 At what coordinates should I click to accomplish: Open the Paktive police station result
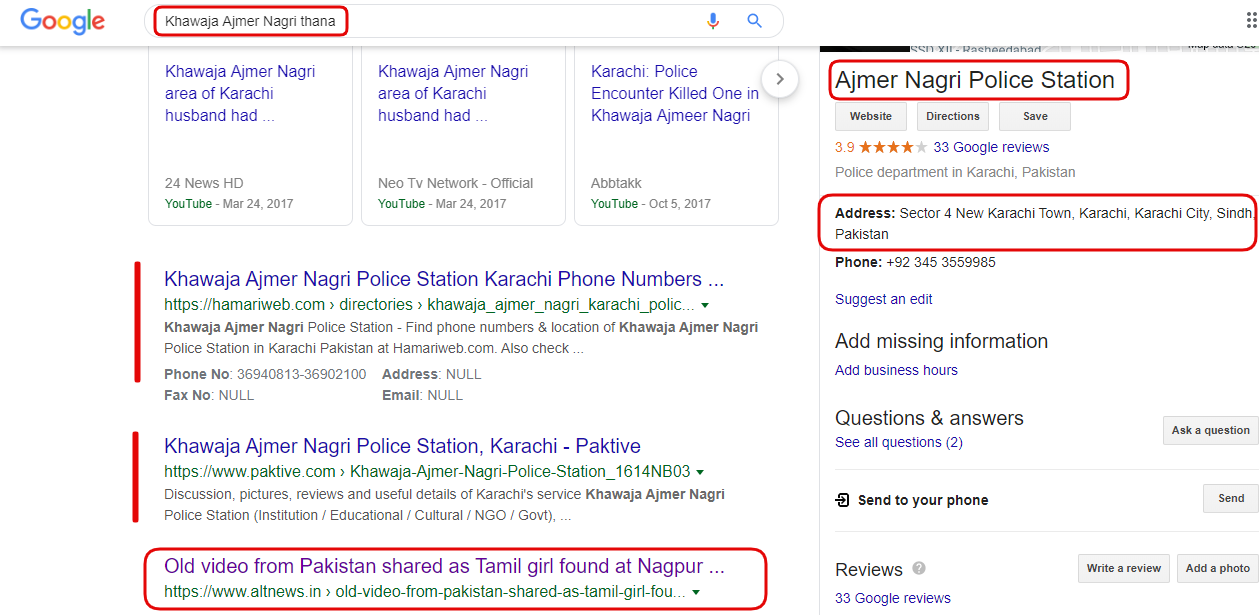402,446
